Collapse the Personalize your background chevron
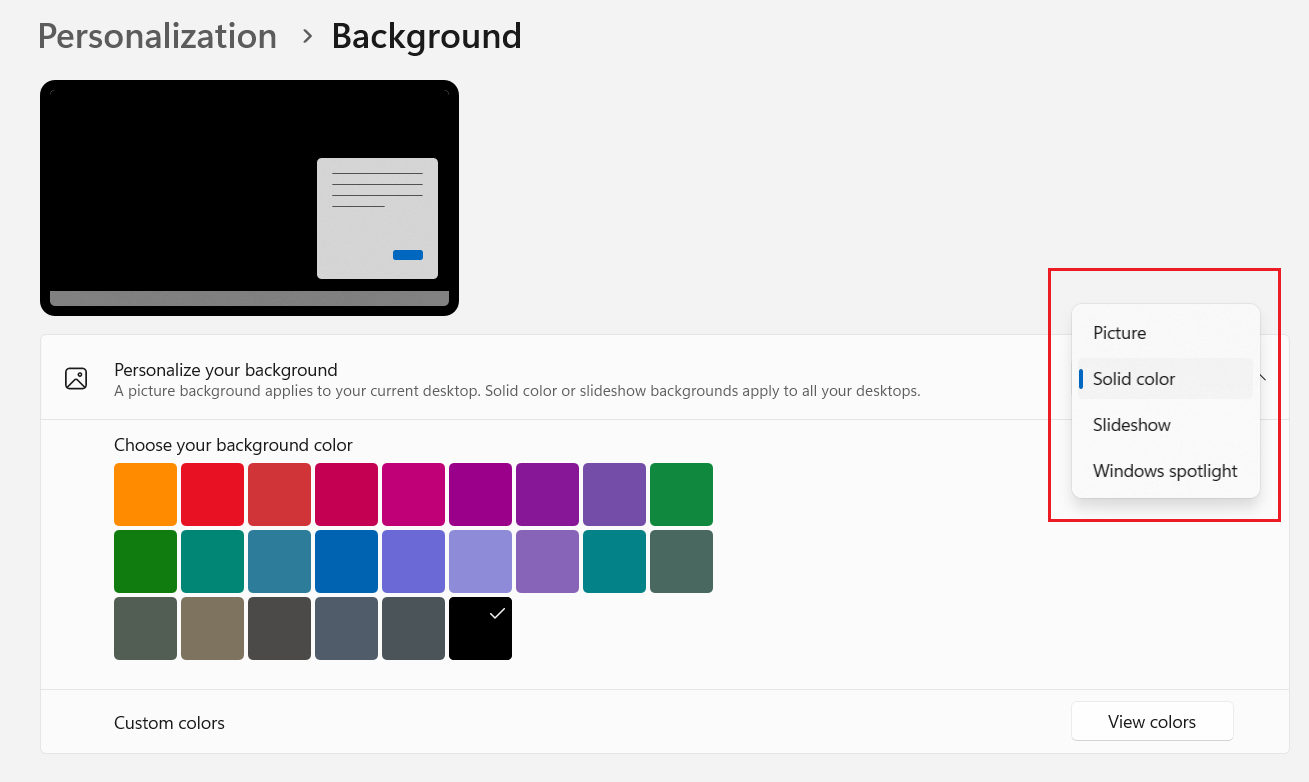Screen dimensions: 1309x782 point(1263,378)
